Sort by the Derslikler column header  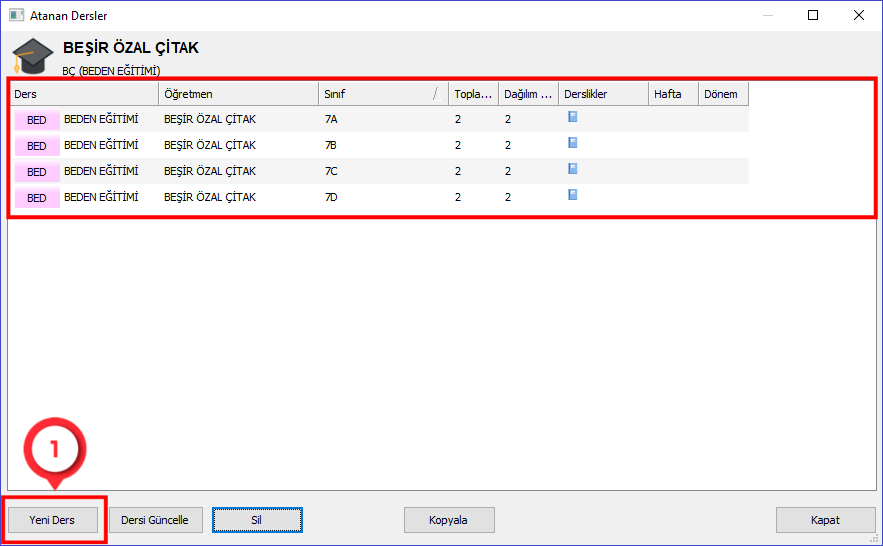[603, 94]
